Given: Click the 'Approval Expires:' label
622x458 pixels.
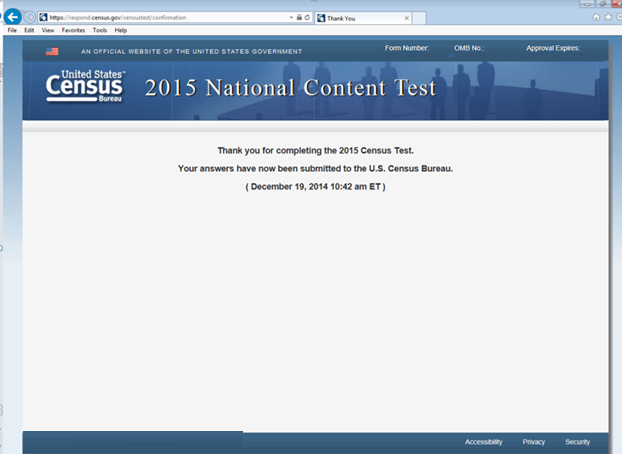Looking at the screenshot, I should click(x=553, y=48).
